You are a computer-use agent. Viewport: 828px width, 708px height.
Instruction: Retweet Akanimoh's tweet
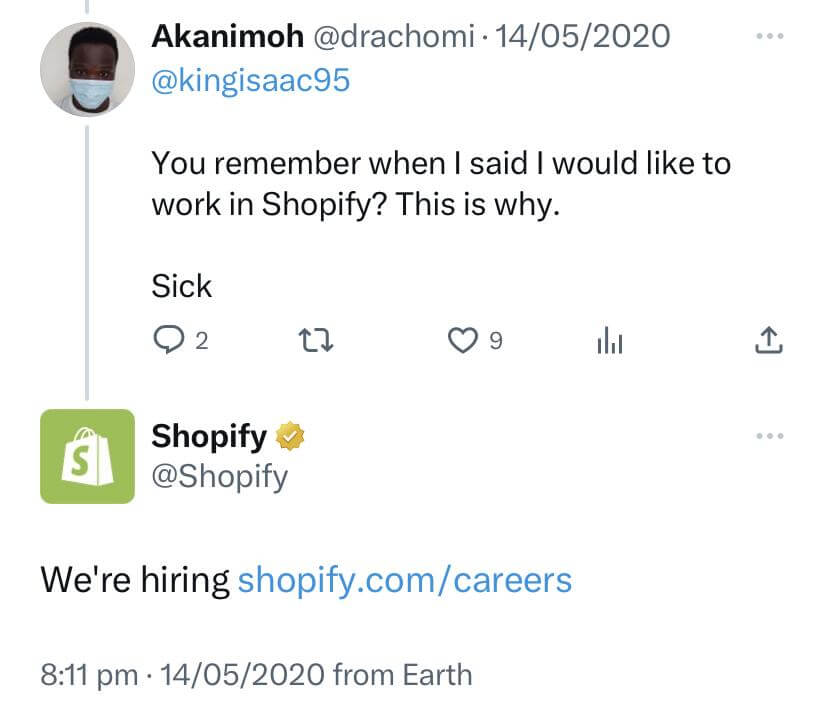316,342
